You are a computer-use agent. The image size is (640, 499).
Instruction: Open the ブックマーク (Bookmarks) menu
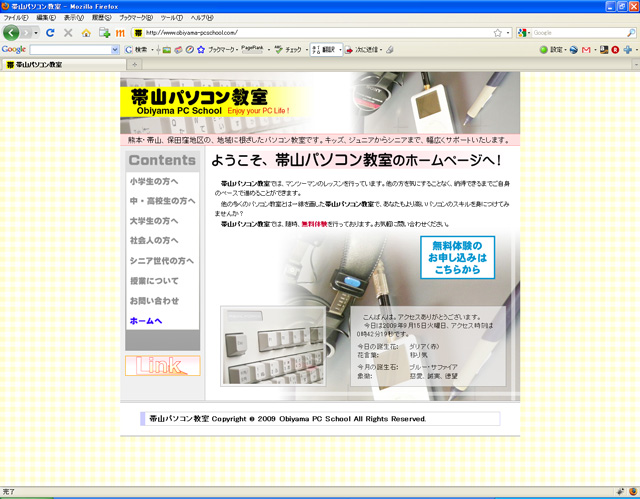(135, 18)
